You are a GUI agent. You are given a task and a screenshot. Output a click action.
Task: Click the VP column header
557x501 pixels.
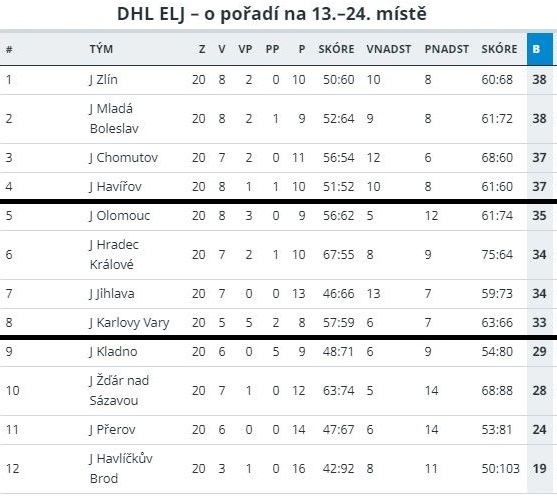tap(245, 49)
